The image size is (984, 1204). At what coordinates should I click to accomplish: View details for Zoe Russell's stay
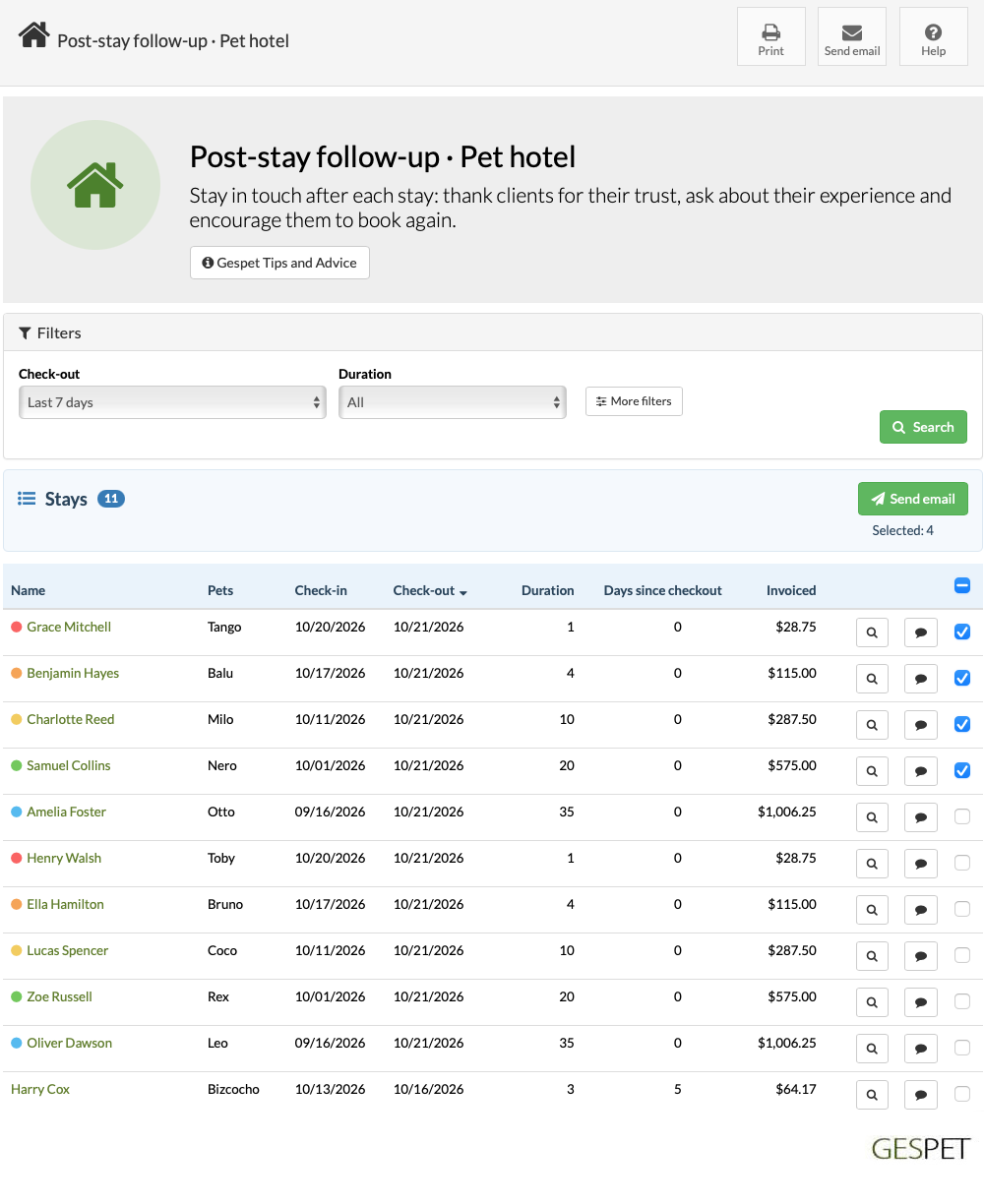[x=872, y=1002]
